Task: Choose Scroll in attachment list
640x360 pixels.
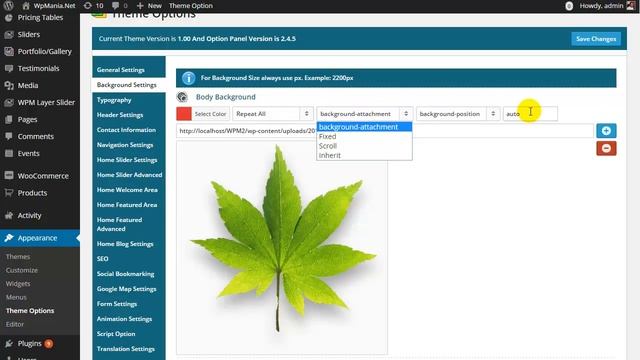Action: [364, 146]
